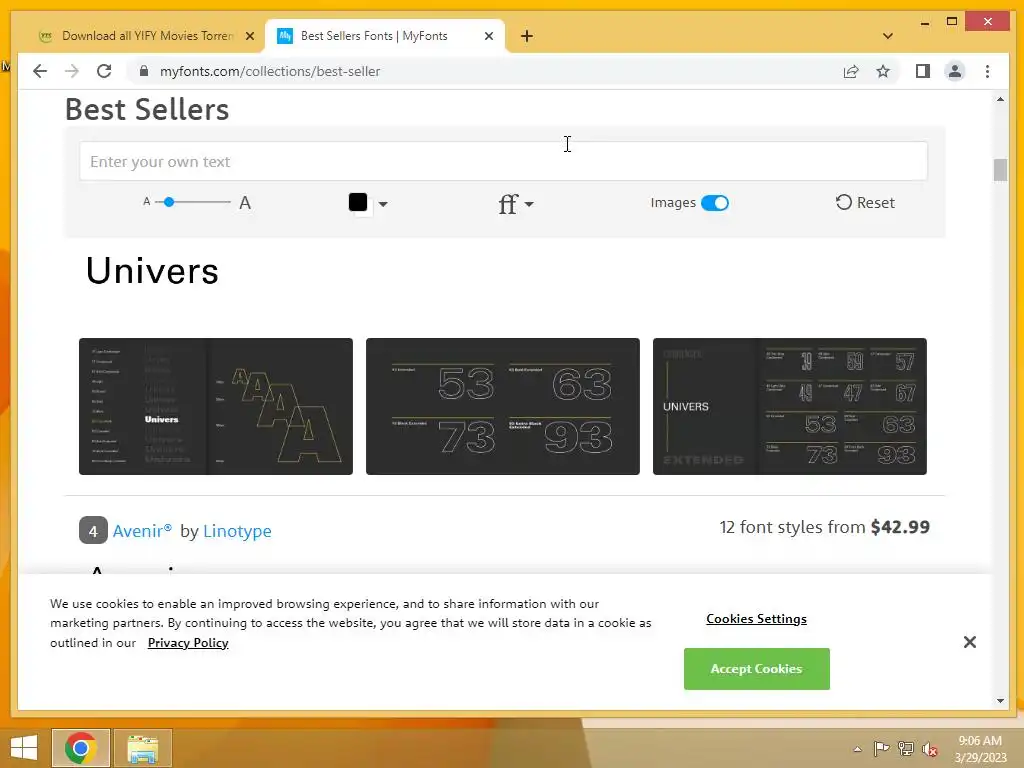Viewport: 1024px width, 768px height.
Task: View site info via the padlock icon
Action: coord(144,71)
